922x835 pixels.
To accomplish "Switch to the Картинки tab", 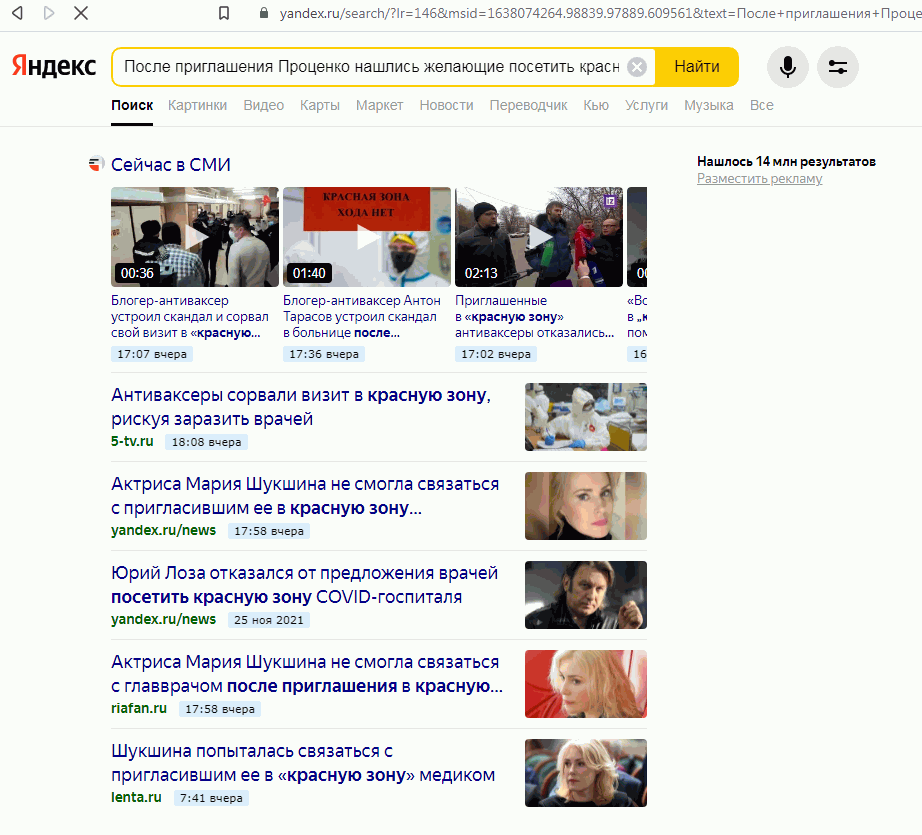I will [x=198, y=105].
